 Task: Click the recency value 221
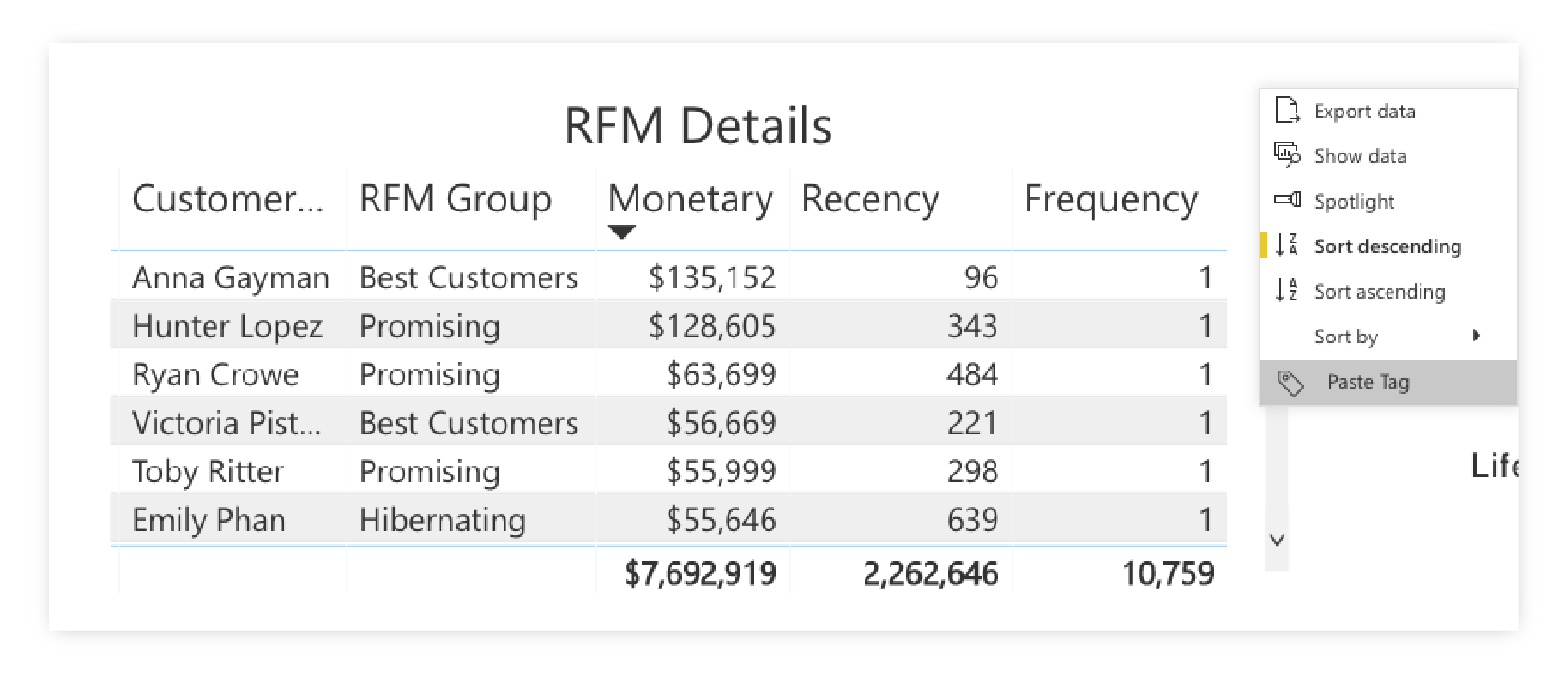[x=972, y=423]
